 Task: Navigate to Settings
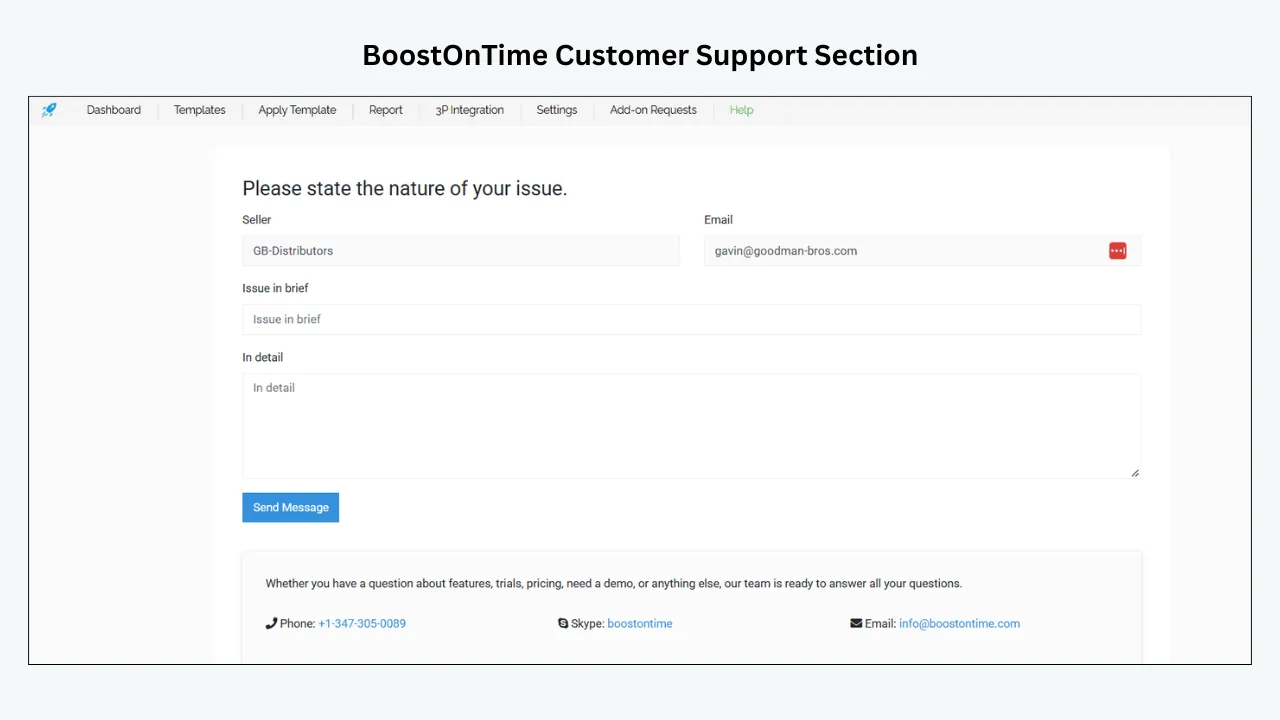(557, 110)
